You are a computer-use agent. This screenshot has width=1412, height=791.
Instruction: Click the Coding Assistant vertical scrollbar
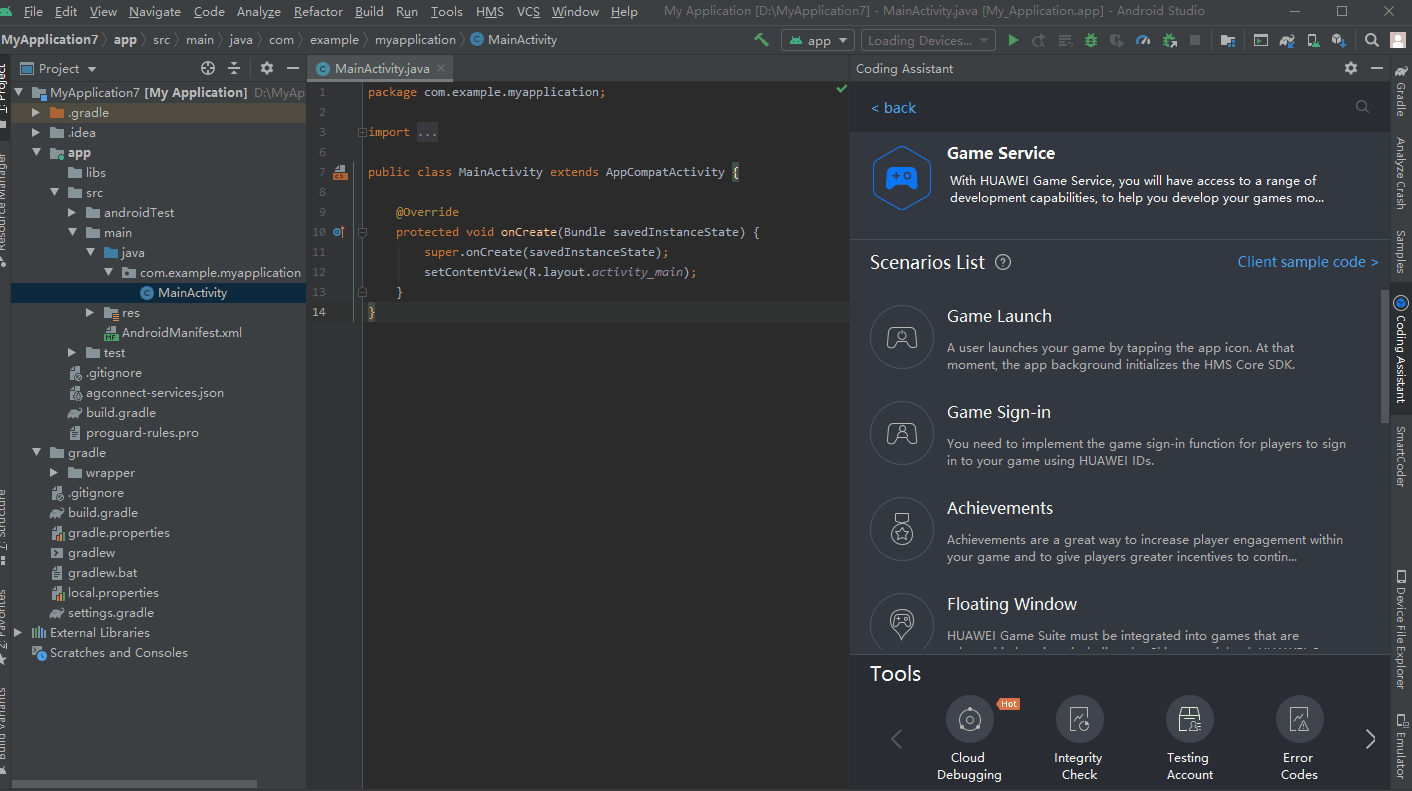coord(1384,356)
